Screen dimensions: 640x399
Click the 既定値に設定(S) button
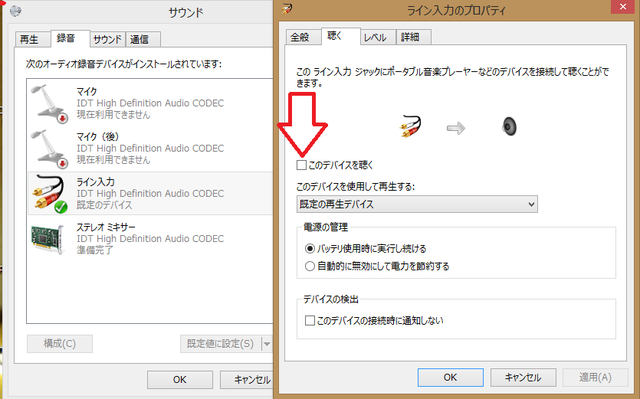click(221, 344)
